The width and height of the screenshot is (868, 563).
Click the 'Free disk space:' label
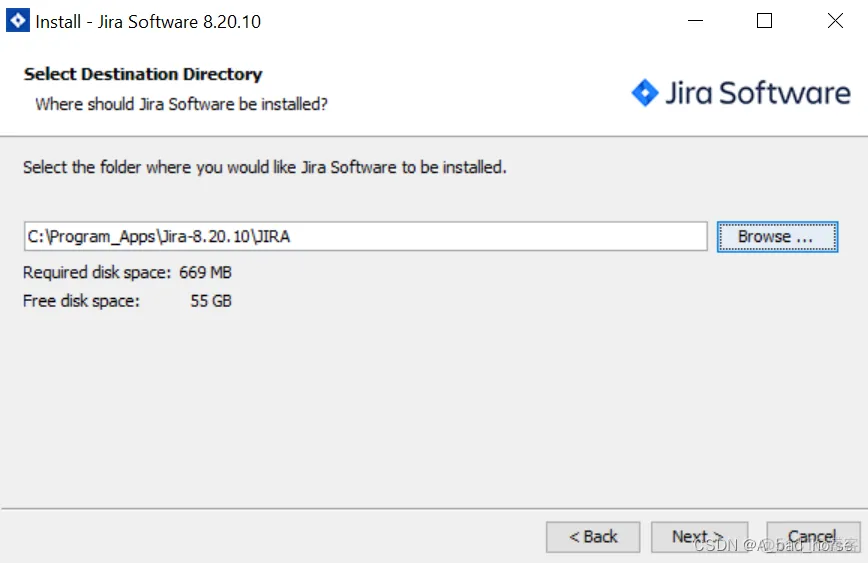(x=81, y=301)
